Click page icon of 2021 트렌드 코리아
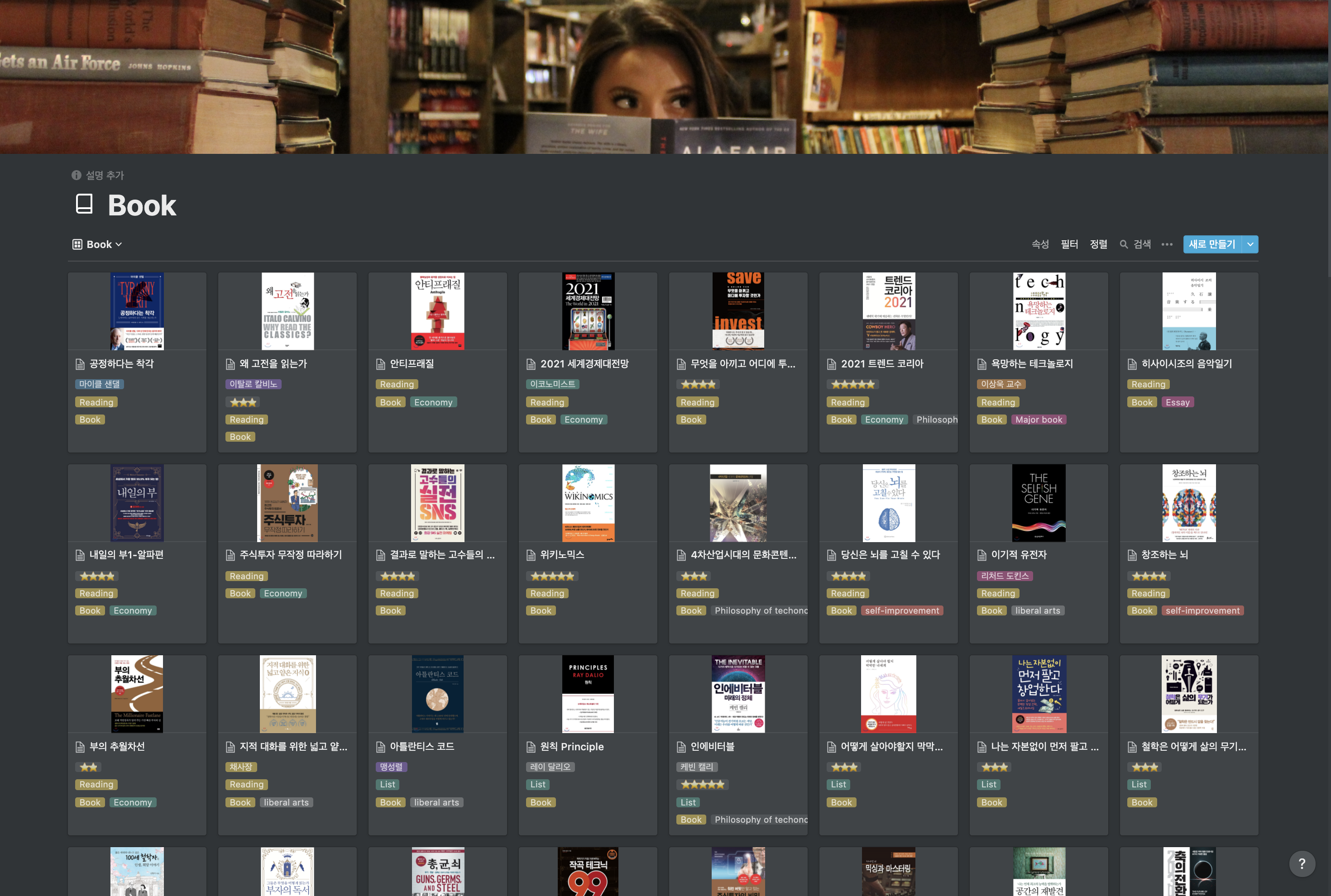 click(x=832, y=364)
